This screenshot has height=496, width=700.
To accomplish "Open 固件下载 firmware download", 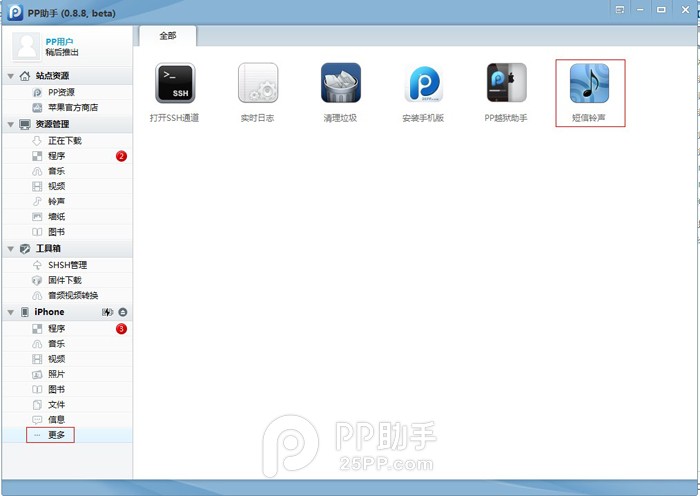I will (67, 280).
